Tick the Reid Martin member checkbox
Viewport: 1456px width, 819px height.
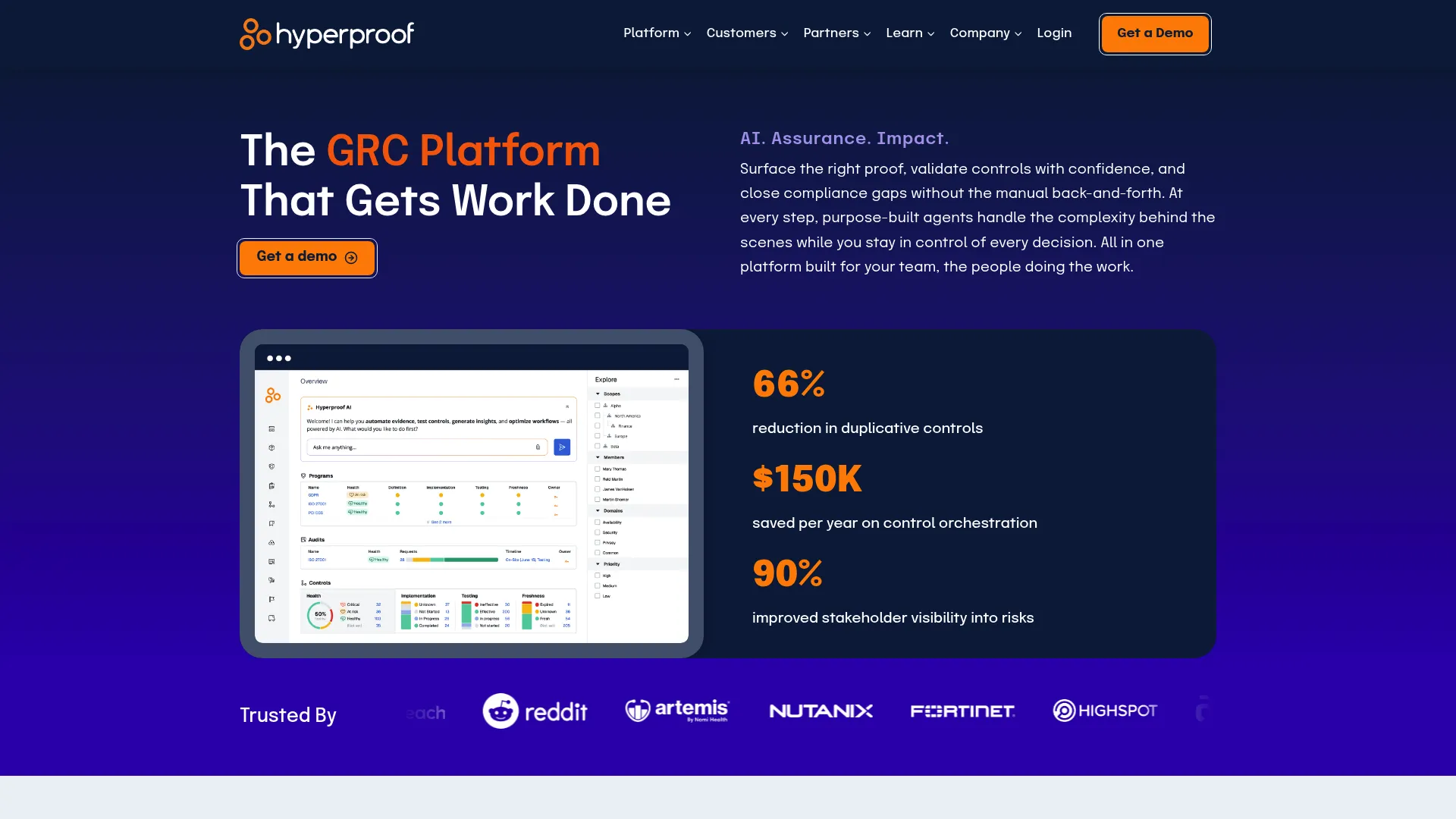pos(598,479)
